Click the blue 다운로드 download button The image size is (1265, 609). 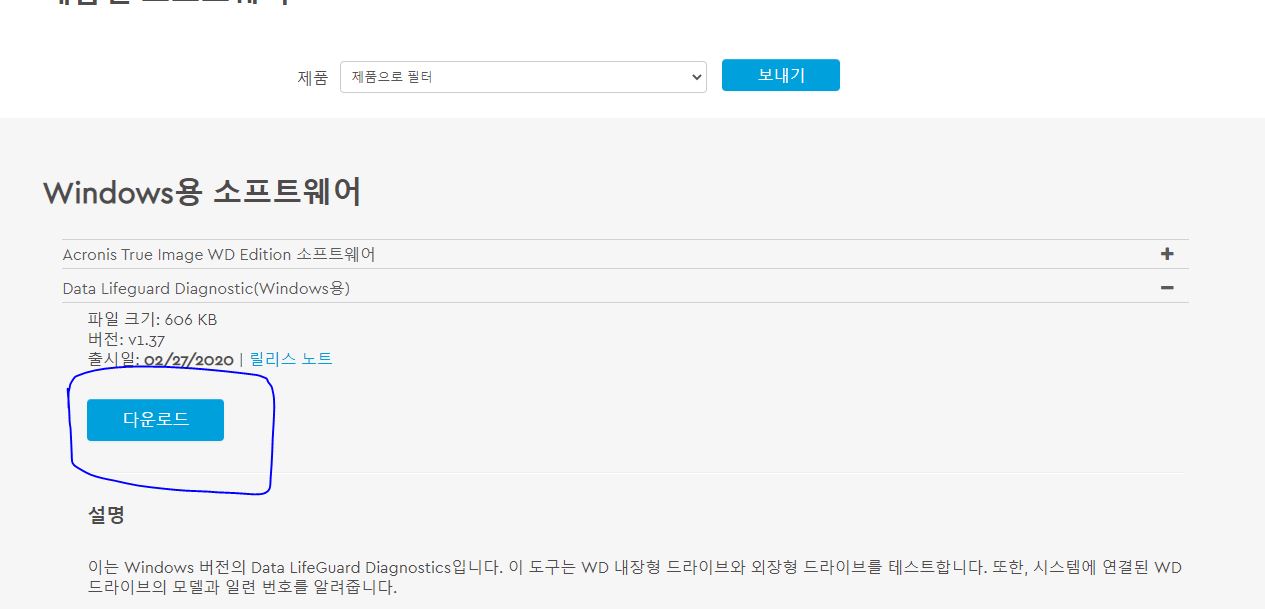click(155, 420)
